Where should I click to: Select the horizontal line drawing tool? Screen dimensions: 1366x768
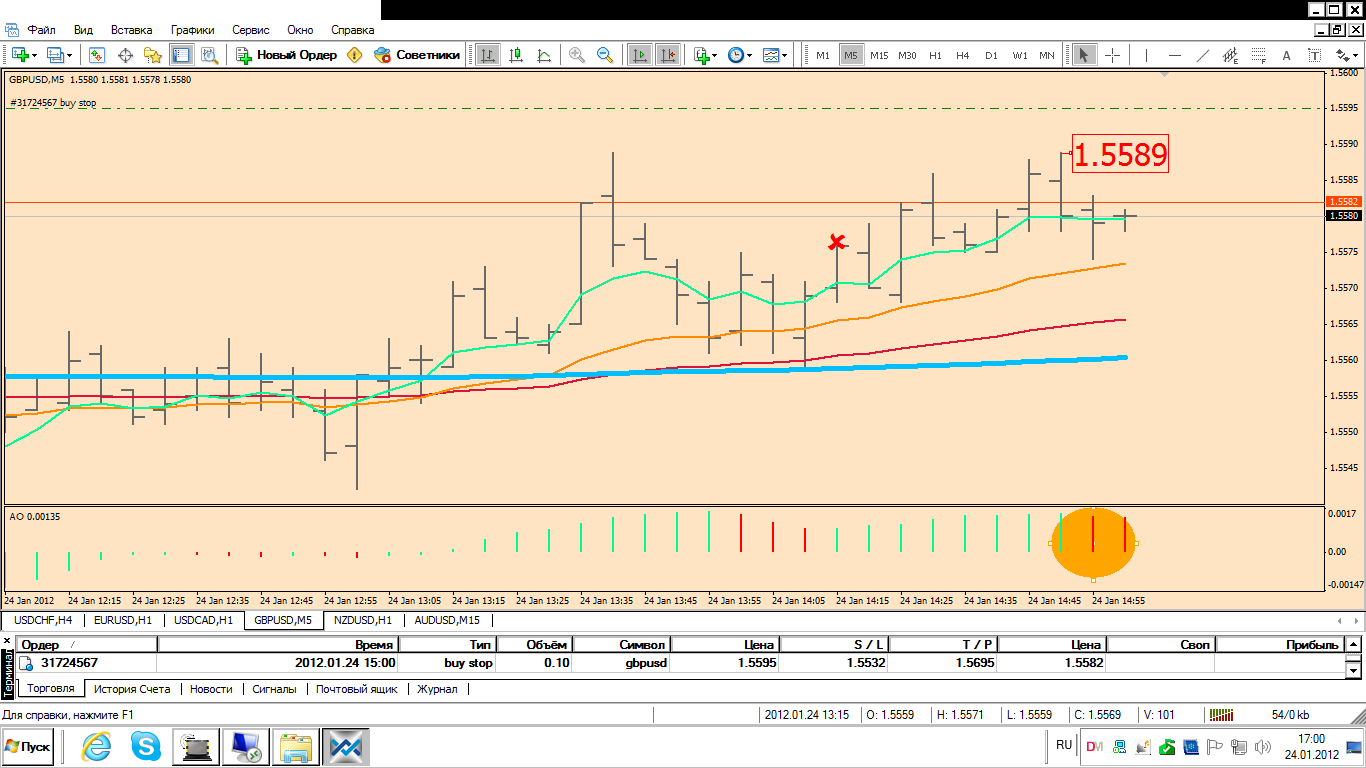click(1175, 55)
